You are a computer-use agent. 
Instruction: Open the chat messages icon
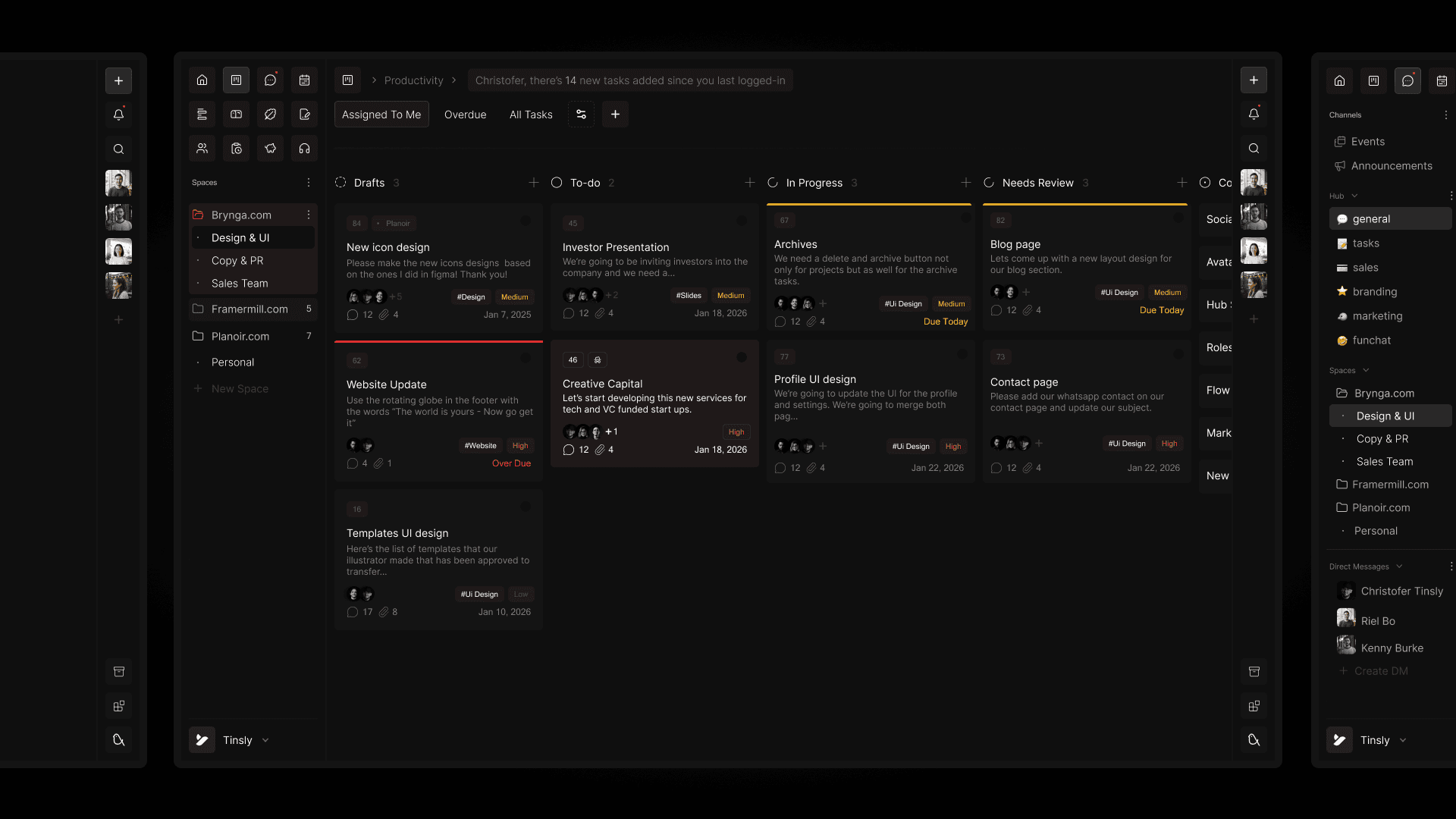(270, 80)
